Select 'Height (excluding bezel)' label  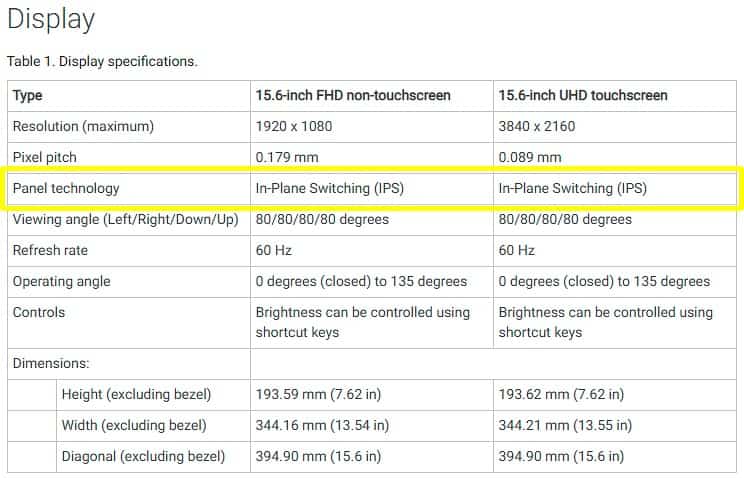[137, 394]
